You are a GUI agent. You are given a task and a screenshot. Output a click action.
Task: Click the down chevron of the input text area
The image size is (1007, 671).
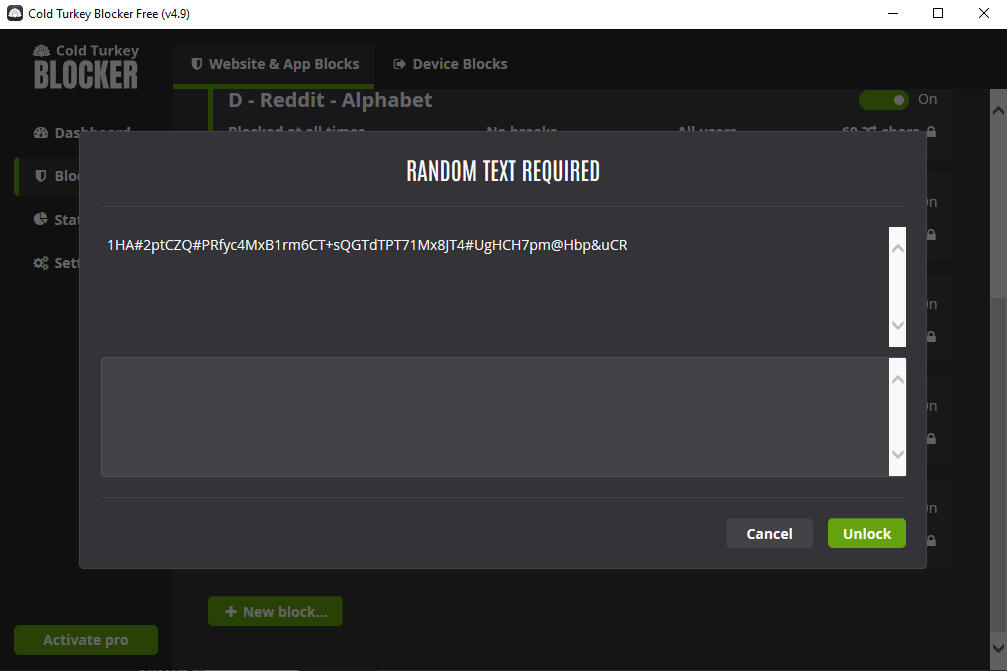897,455
